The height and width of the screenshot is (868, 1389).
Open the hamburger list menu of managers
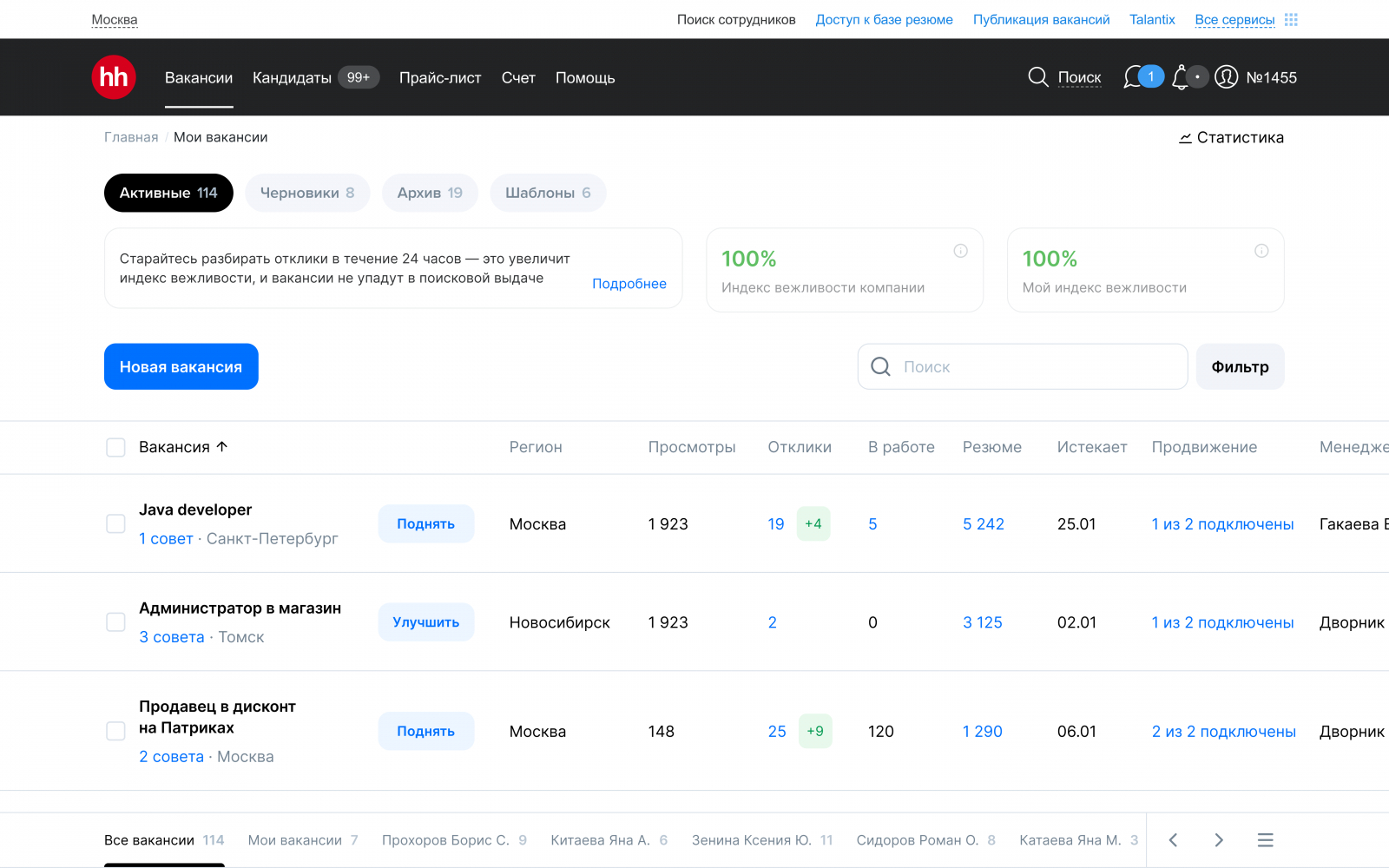tap(1265, 839)
